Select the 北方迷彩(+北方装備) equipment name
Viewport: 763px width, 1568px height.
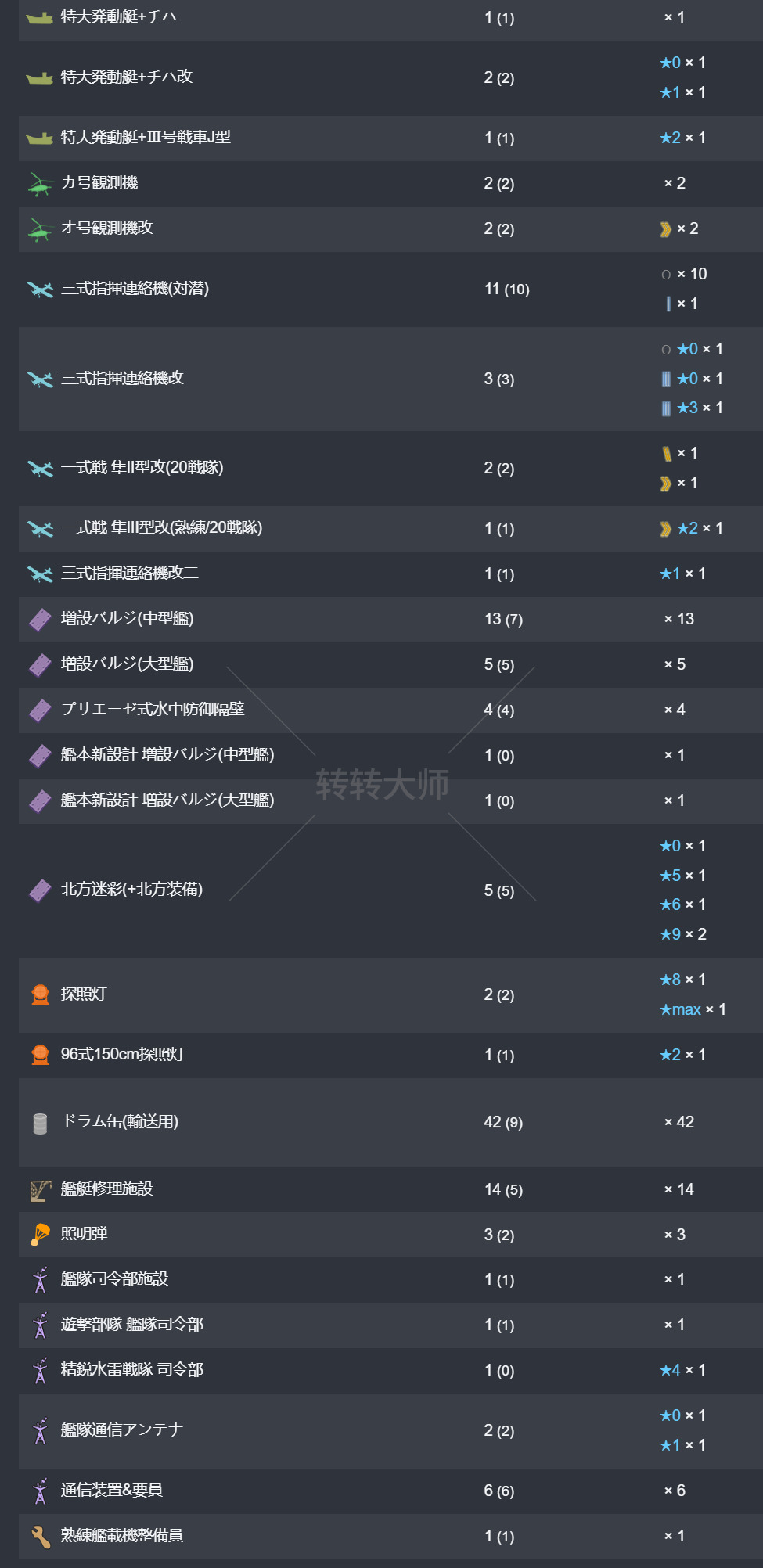pos(131,890)
